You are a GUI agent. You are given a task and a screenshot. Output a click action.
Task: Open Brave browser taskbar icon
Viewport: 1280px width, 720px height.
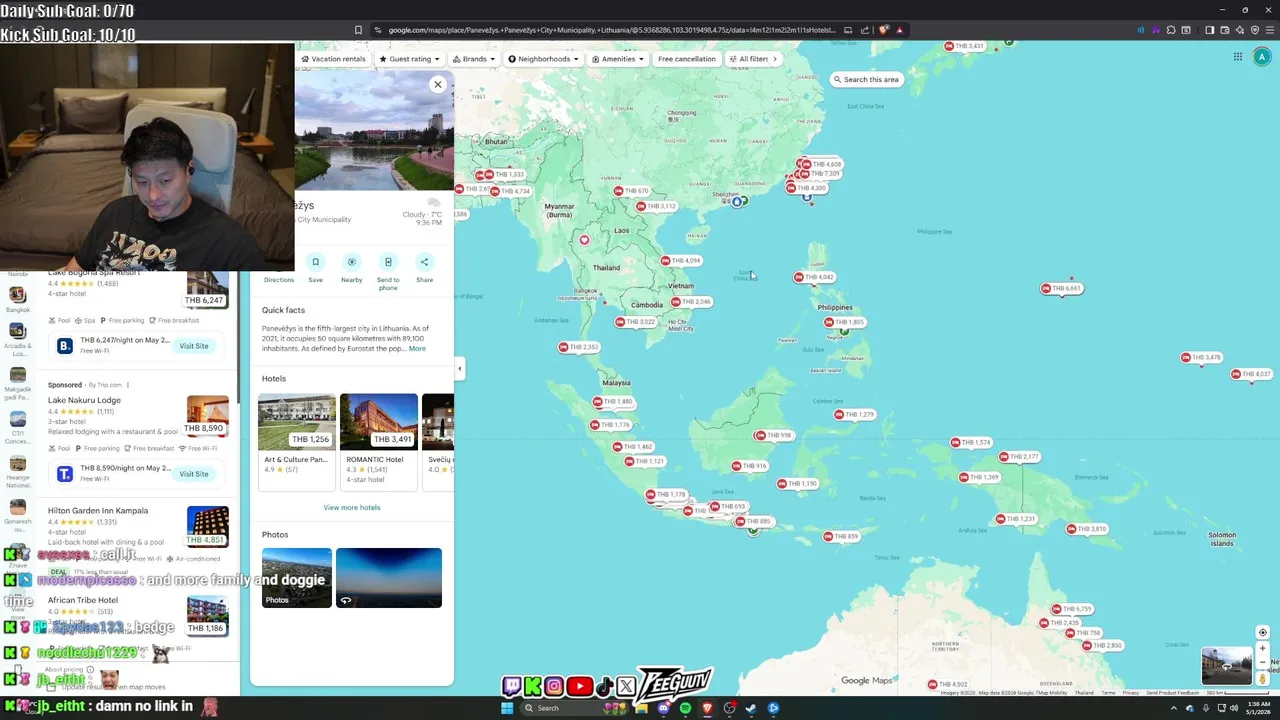coord(707,708)
